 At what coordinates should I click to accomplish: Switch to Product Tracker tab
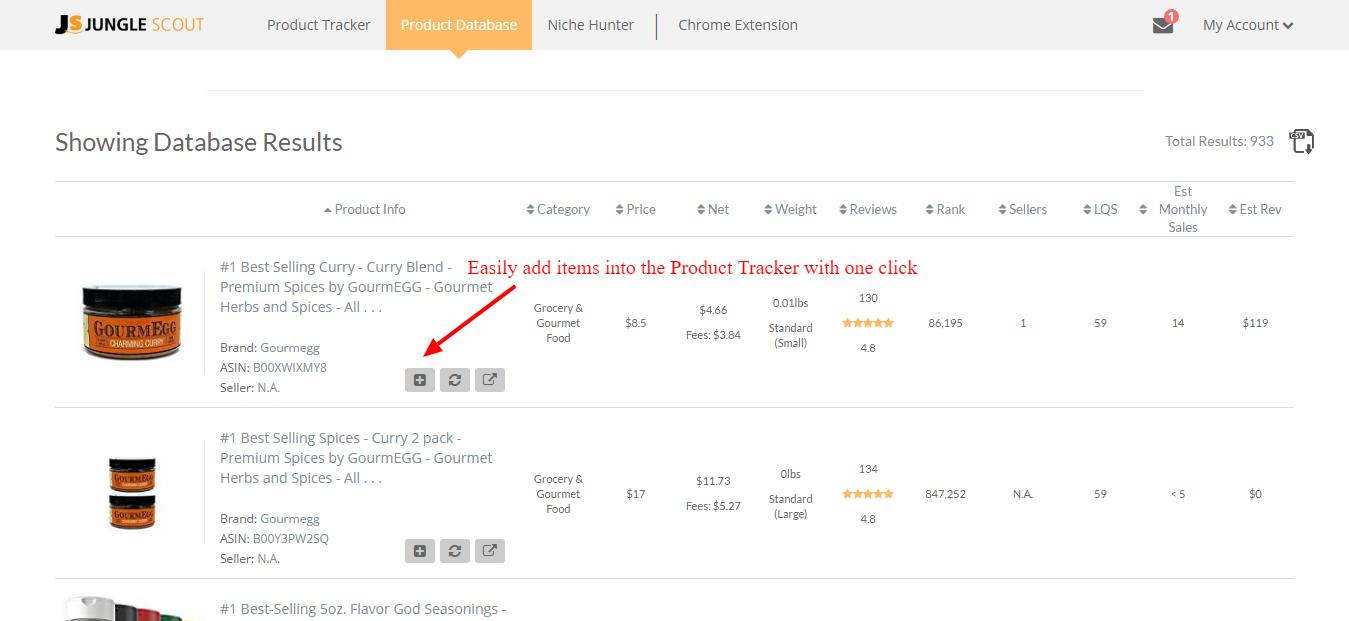pos(319,25)
